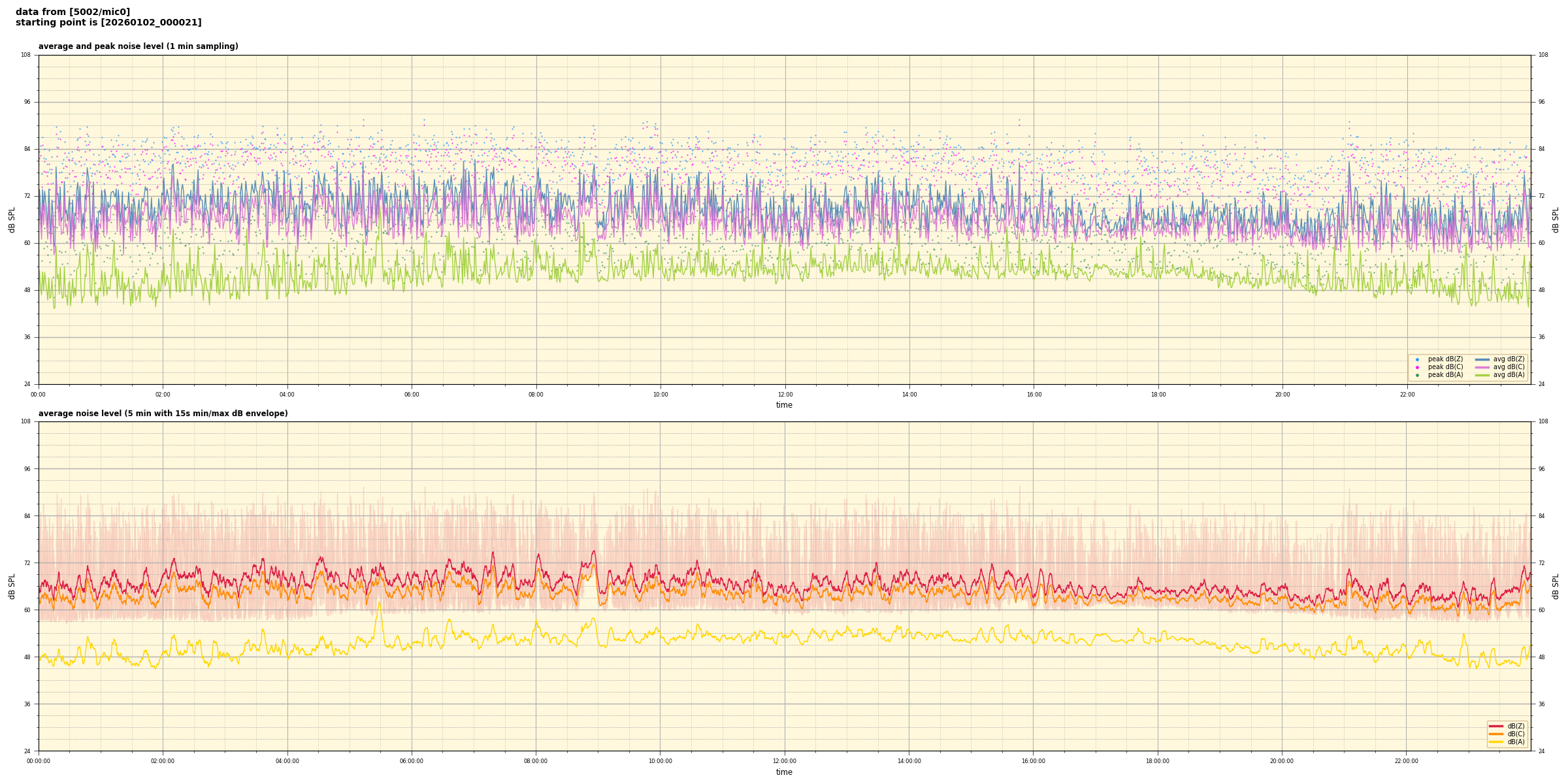Image resolution: width=1568 pixels, height=784 pixels.
Task: Click the 'average noise level (5 min' chart title
Action: [163, 414]
